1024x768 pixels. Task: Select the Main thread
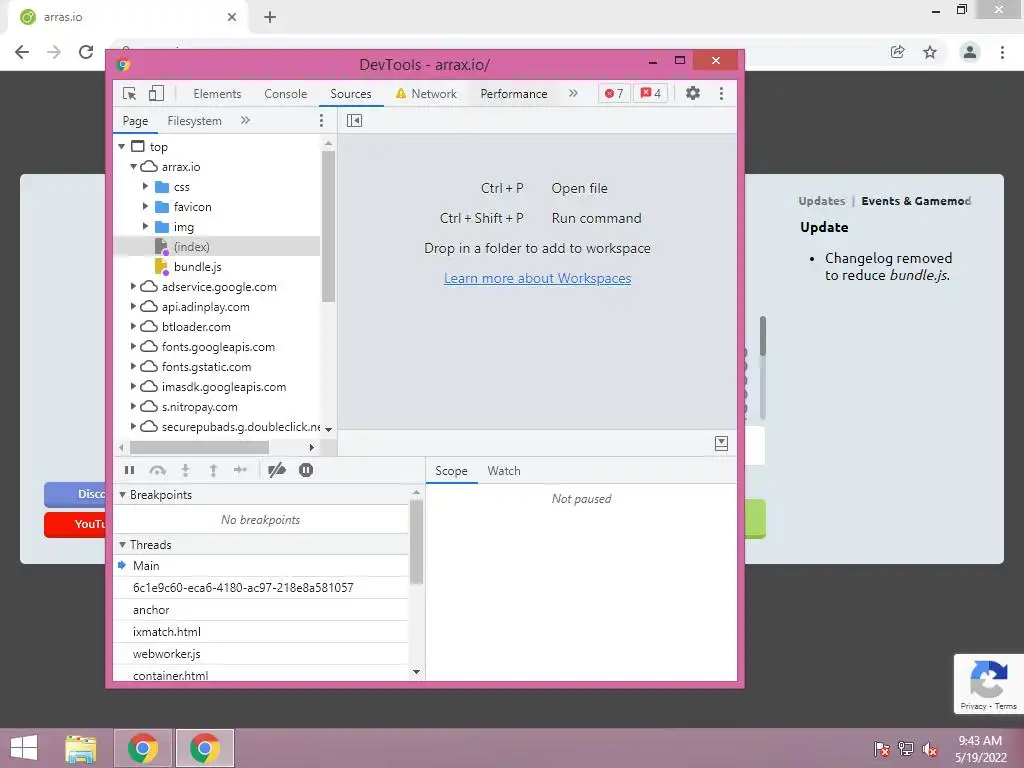click(261, 566)
